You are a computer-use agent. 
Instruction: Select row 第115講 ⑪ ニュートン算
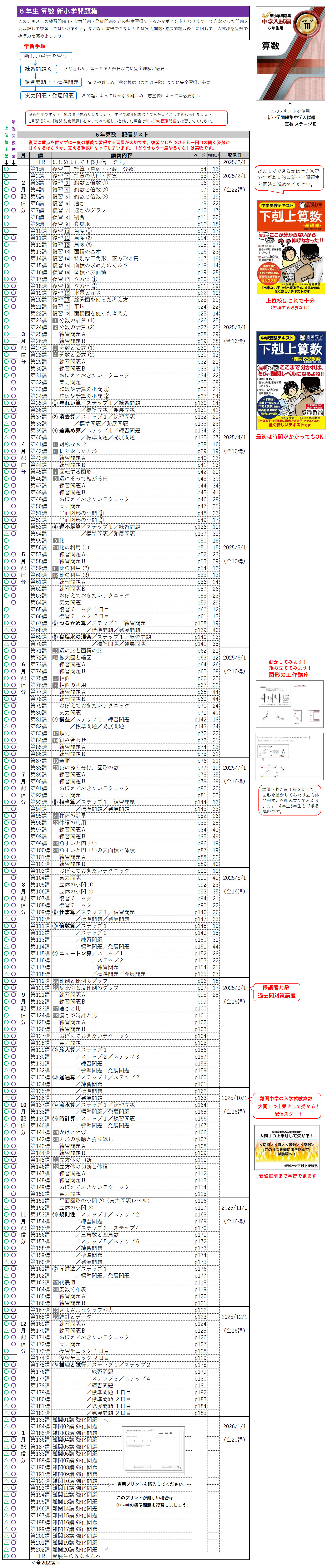tap(125, 954)
